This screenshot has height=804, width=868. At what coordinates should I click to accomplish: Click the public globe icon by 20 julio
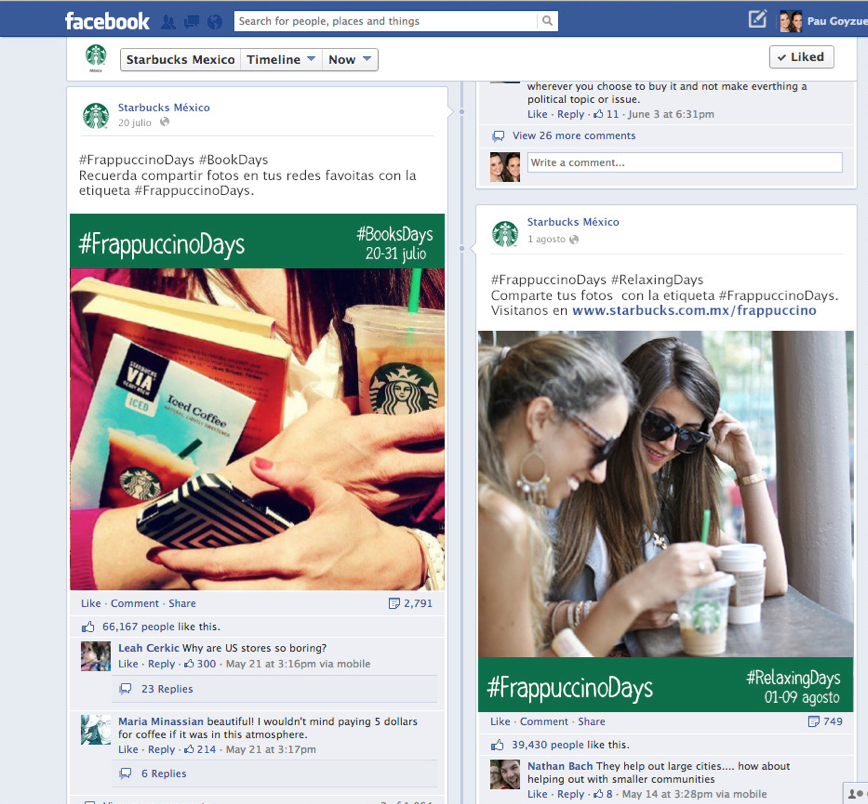[x=164, y=122]
